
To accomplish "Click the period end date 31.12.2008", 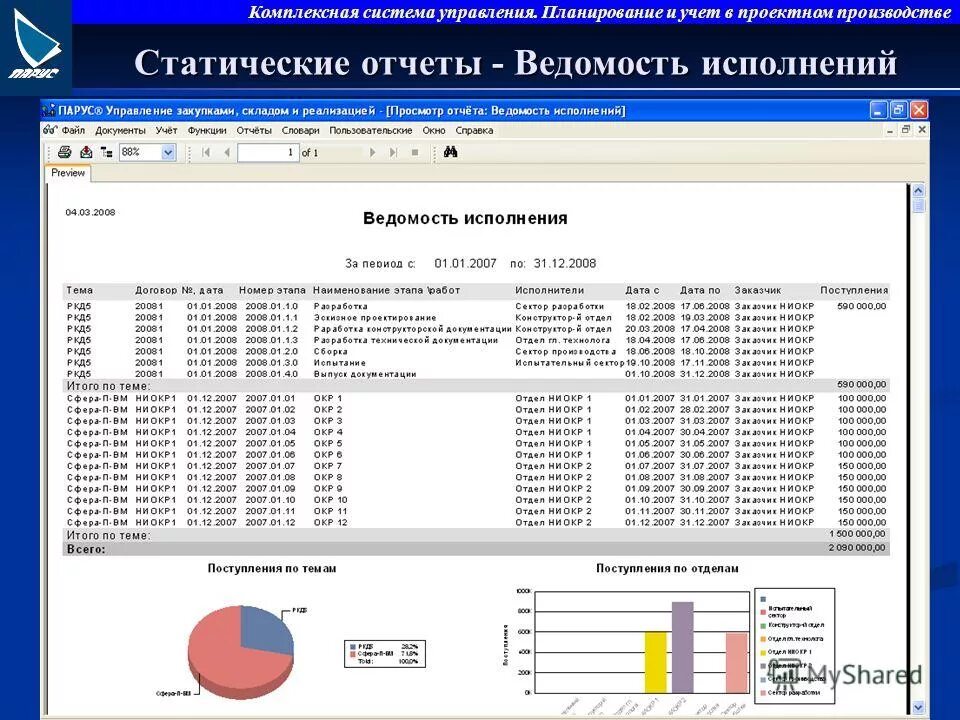I will (565, 263).
